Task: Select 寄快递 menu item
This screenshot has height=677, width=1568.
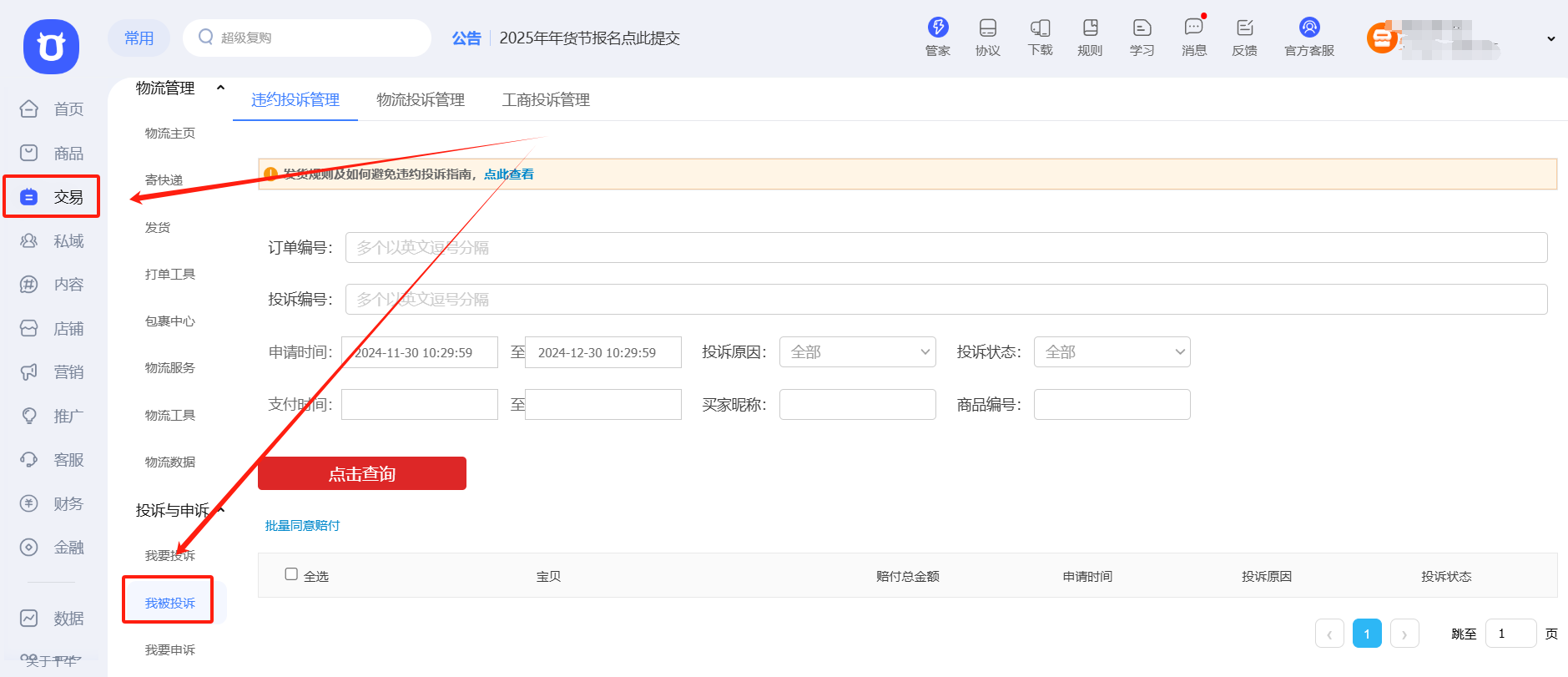Action: click(164, 179)
